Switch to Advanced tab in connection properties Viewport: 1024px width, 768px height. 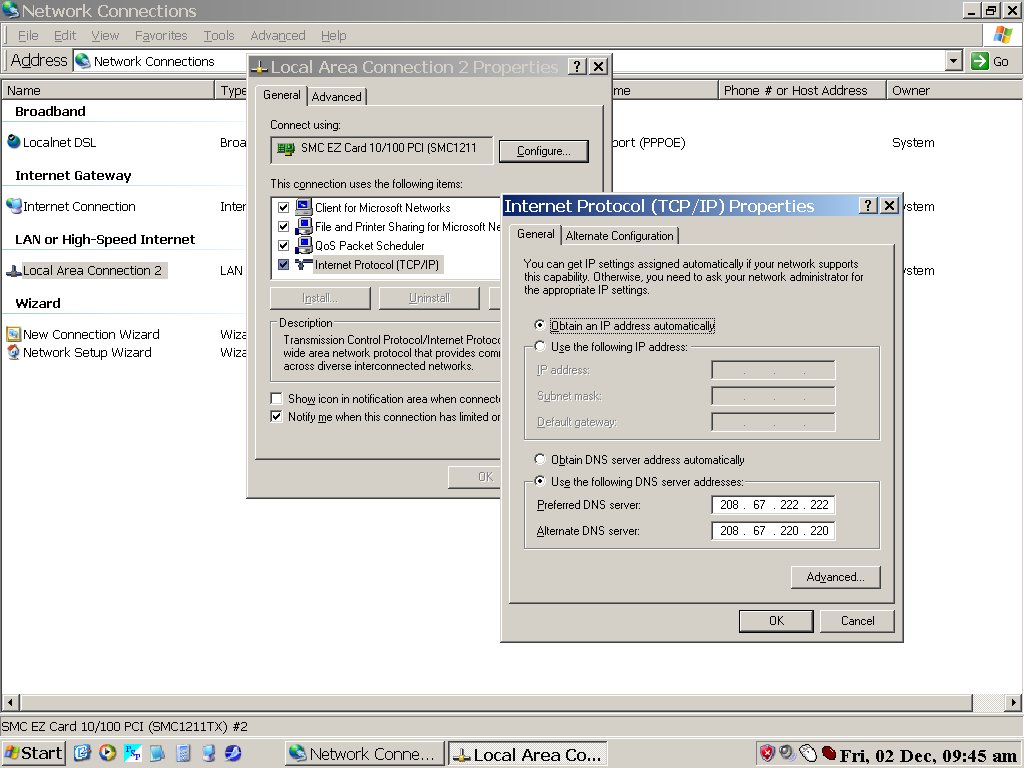coord(336,97)
